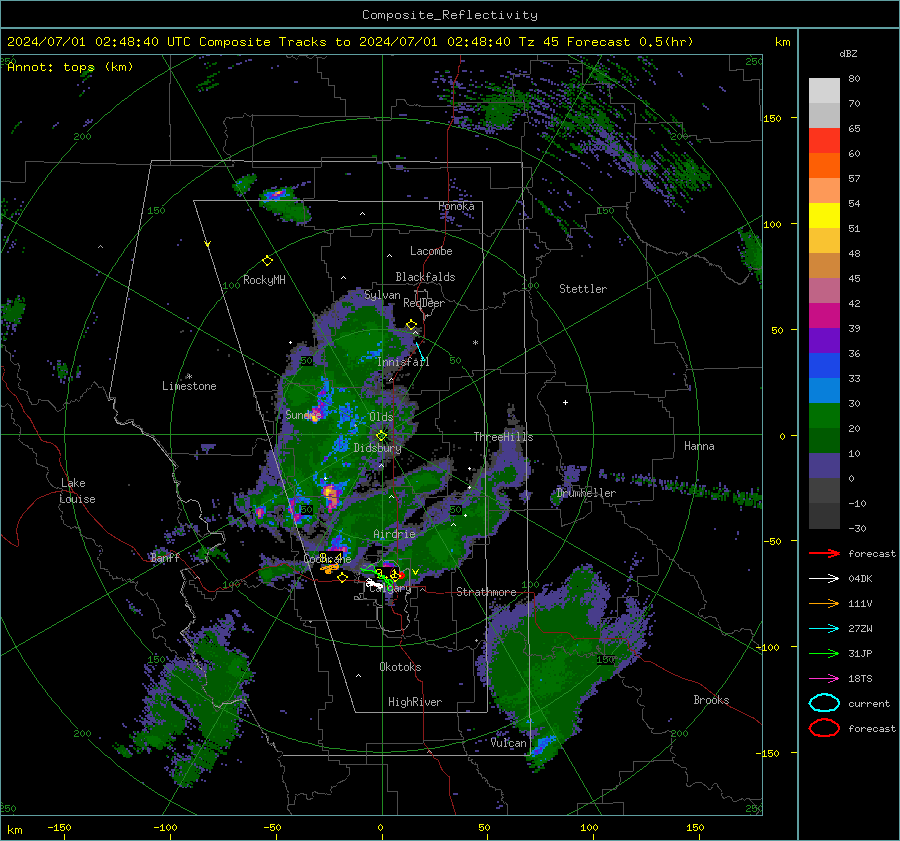Image resolution: width=900 pixels, height=841 pixels.
Task: Click the magenta 18TS track arrow
Action: pyautogui.click(x=824, y=679)
